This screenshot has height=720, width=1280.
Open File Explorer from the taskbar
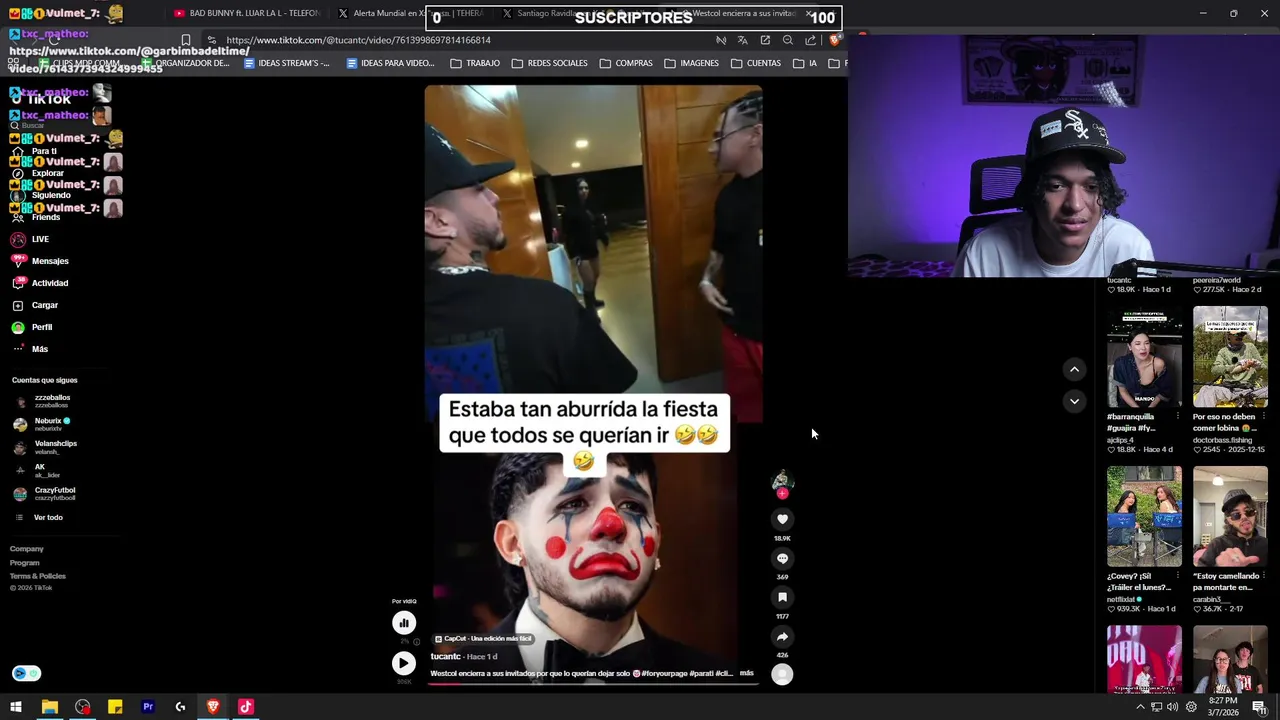coord(49,707)
